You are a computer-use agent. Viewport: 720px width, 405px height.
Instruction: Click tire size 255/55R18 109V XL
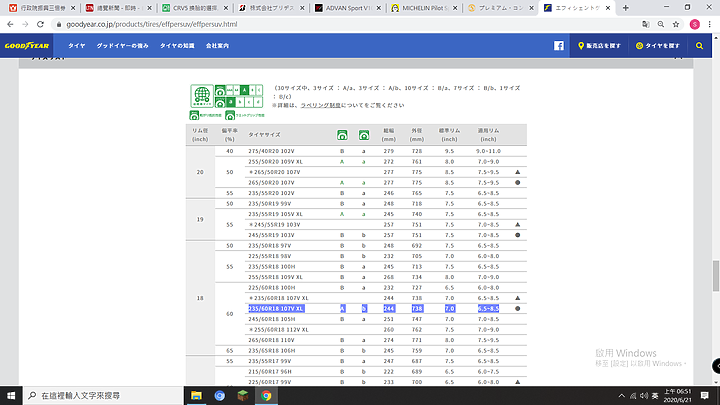point(276,277)
